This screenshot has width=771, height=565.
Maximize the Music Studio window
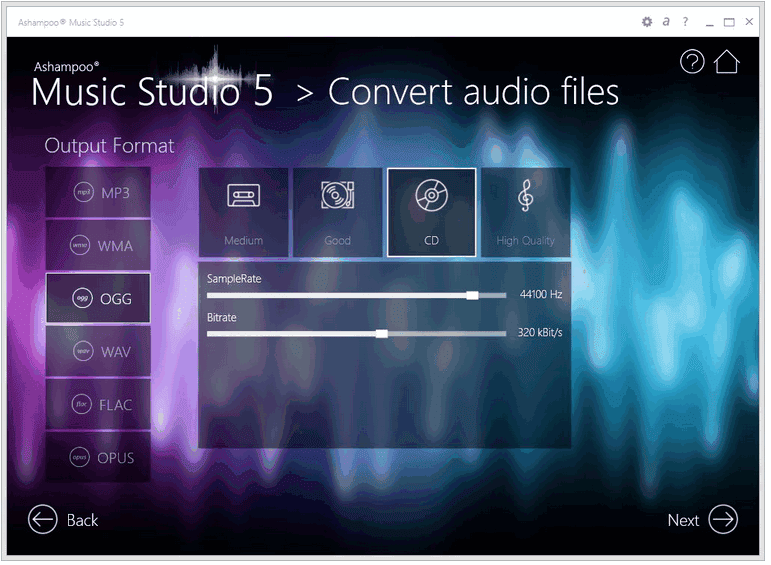(729, 22)
